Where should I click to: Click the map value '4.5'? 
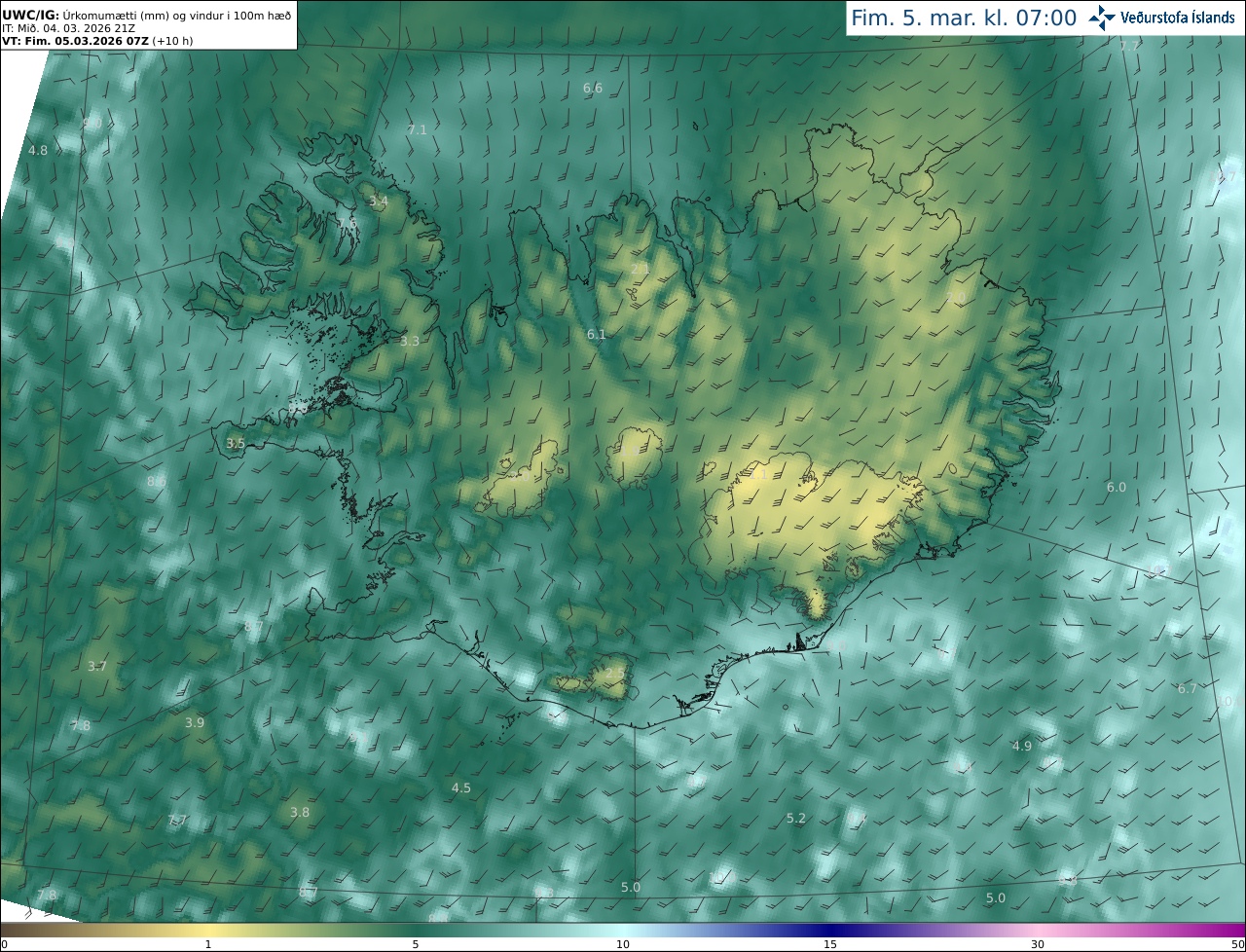tap(461, 787)
